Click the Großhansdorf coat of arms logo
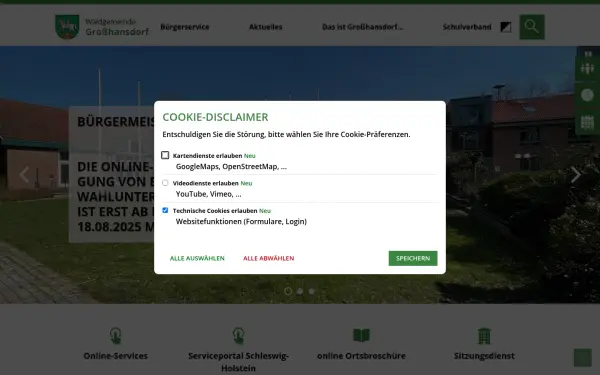The height and width of the screenshot is (375, 600). click(x=67, y=27)
